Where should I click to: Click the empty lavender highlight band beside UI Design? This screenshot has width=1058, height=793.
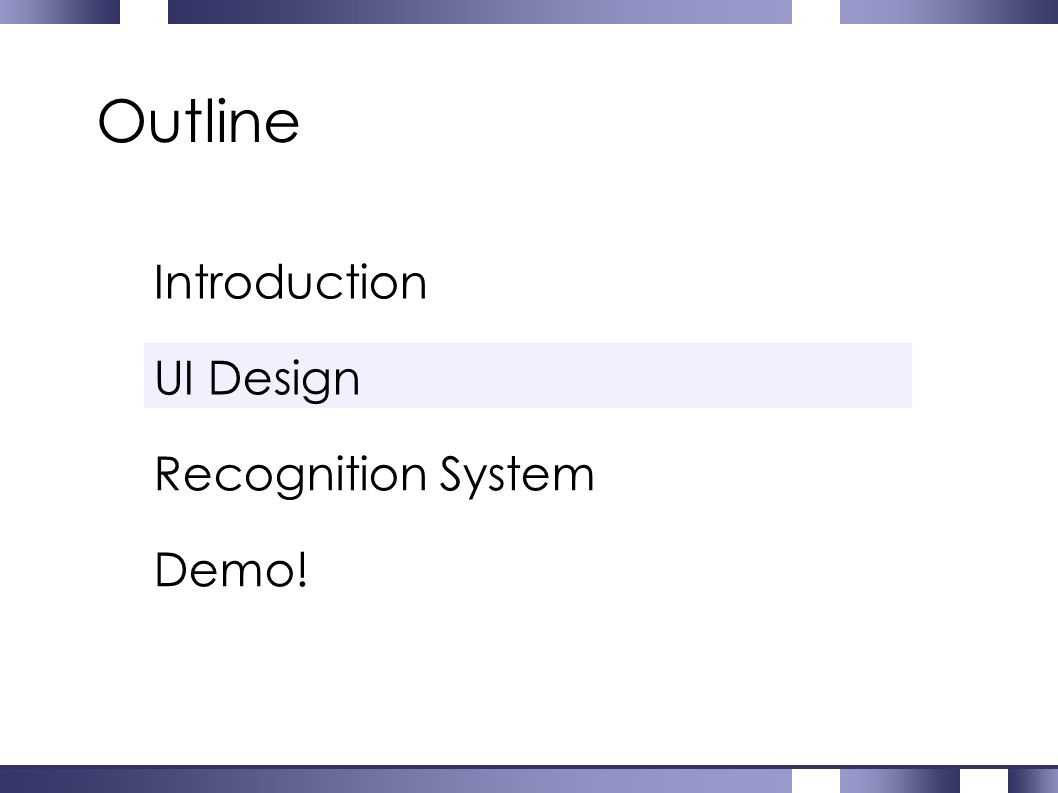tap(634, 375)
